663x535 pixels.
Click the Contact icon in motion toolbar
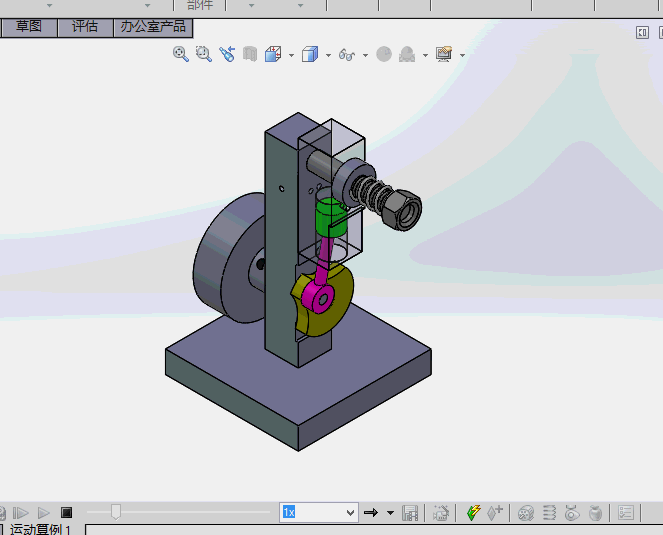click(x=572, y=513)
